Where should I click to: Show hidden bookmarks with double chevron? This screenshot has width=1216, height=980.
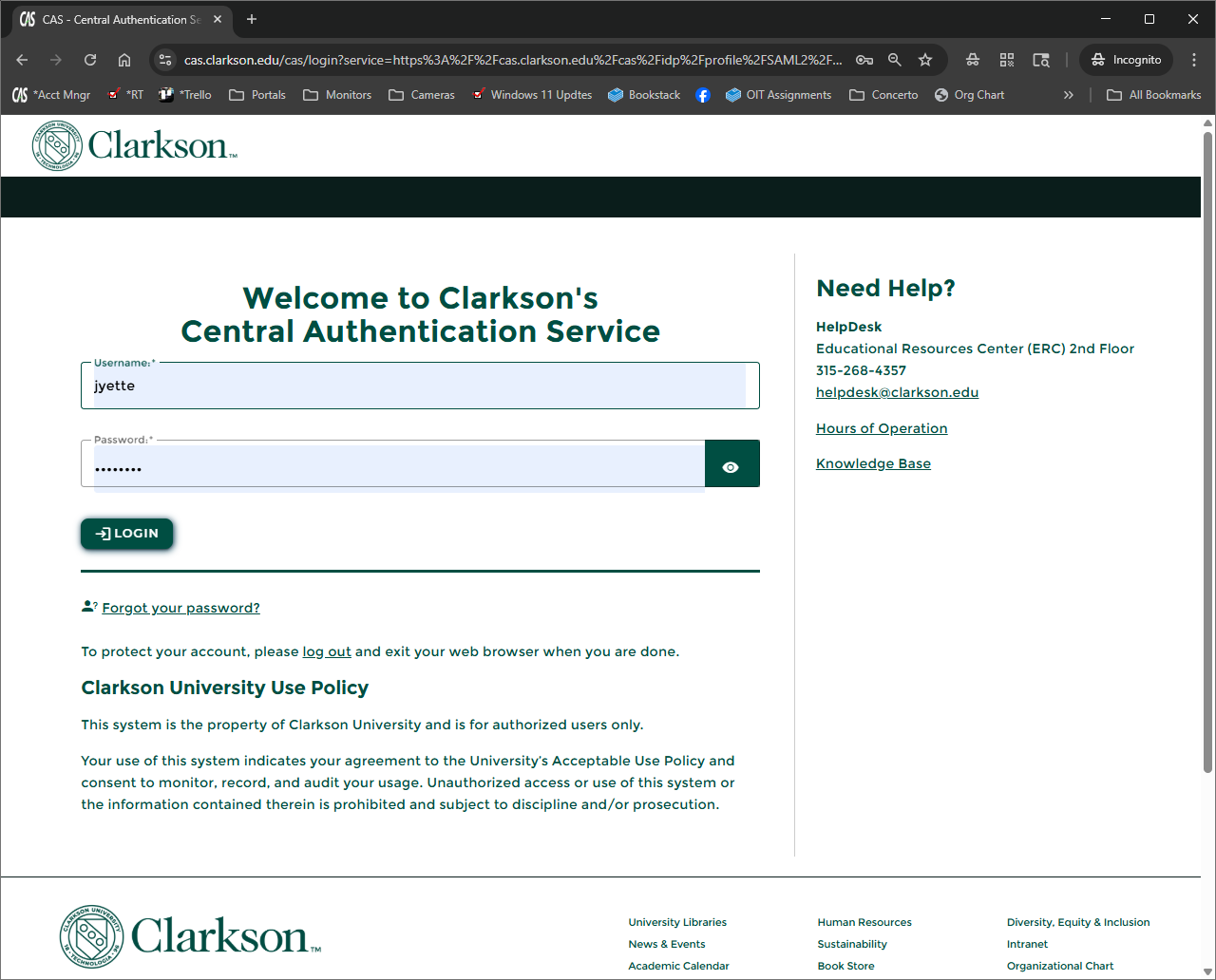[x=1069, y=95]
